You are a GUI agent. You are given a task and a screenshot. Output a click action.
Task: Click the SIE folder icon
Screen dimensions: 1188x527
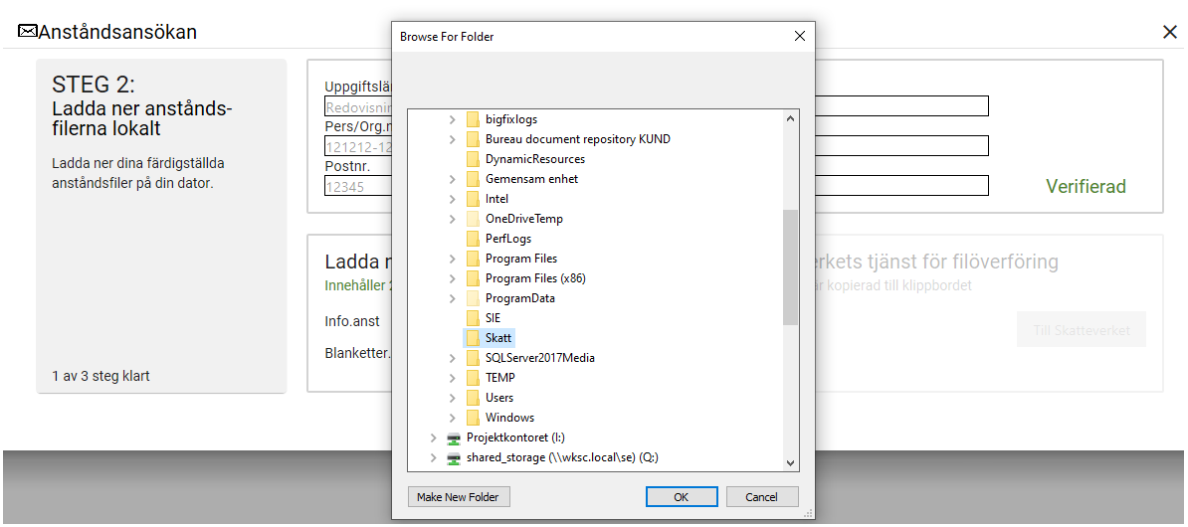(473, 318)
